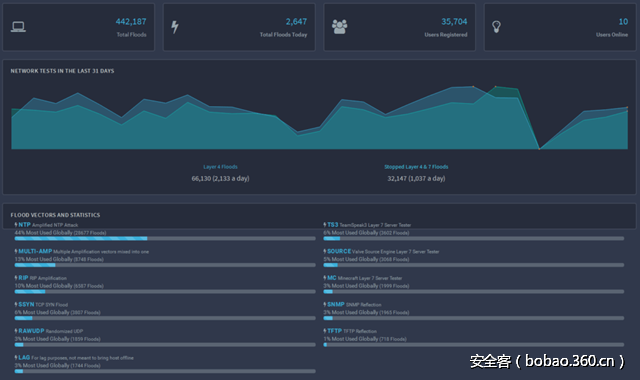Click the bolt icon beside TFTP
This screenshot has height=380, width=640.
325,331
